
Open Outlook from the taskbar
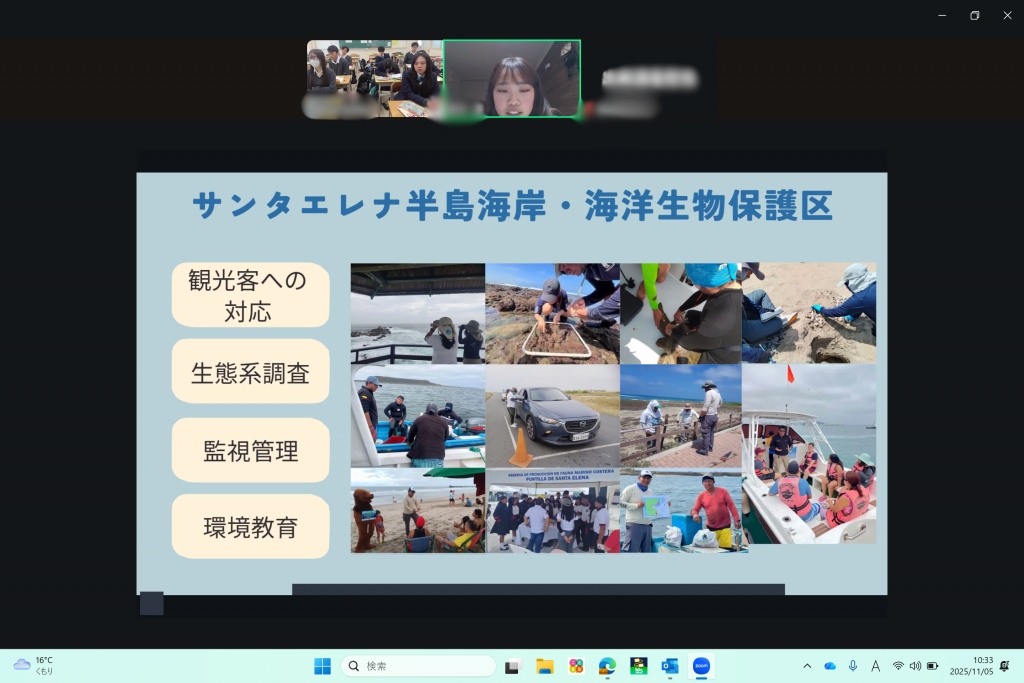pos(670,665)
